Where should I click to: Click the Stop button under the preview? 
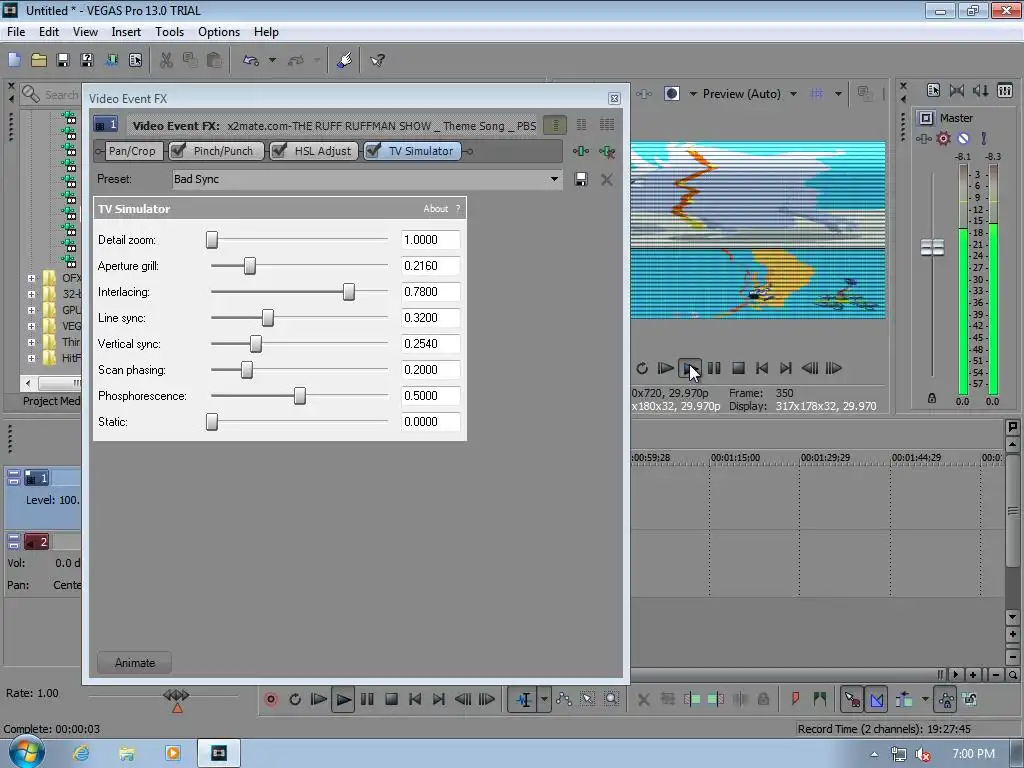point(738,368)
